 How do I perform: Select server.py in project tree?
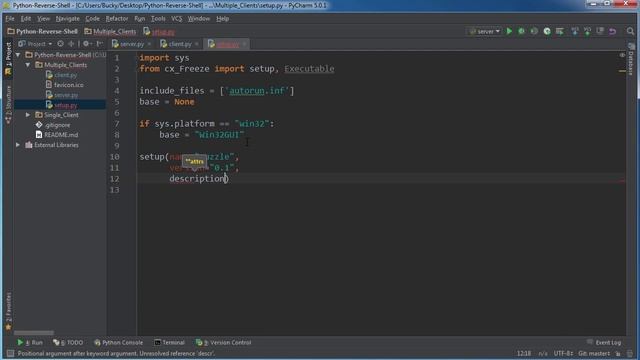click(66, 95)
